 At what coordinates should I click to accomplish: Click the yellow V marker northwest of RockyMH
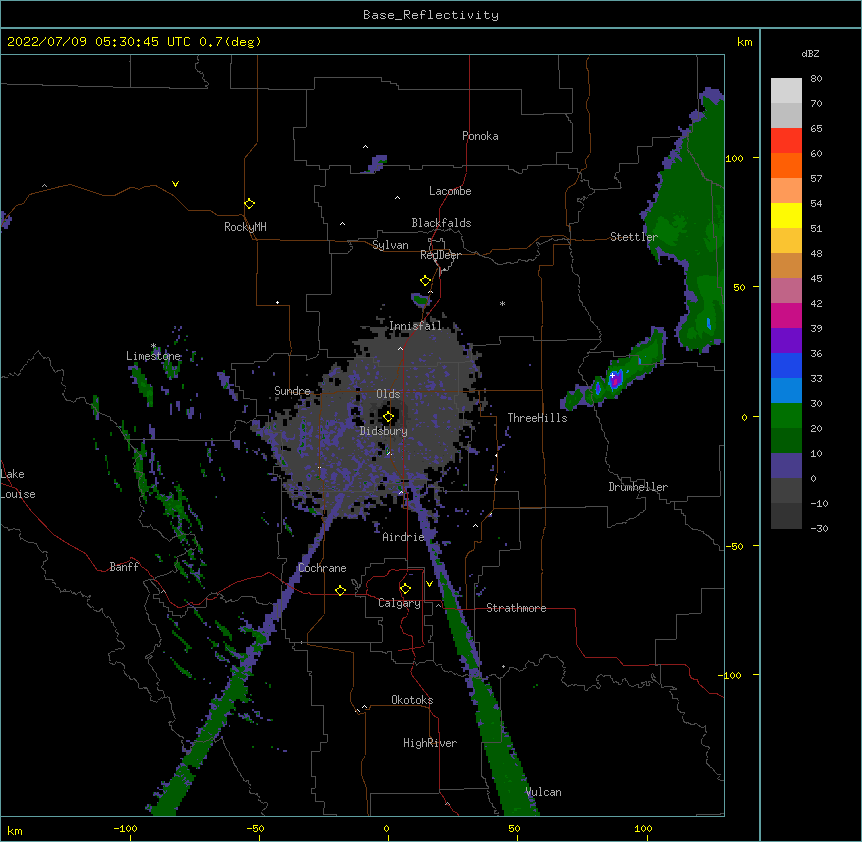point(175,184)
